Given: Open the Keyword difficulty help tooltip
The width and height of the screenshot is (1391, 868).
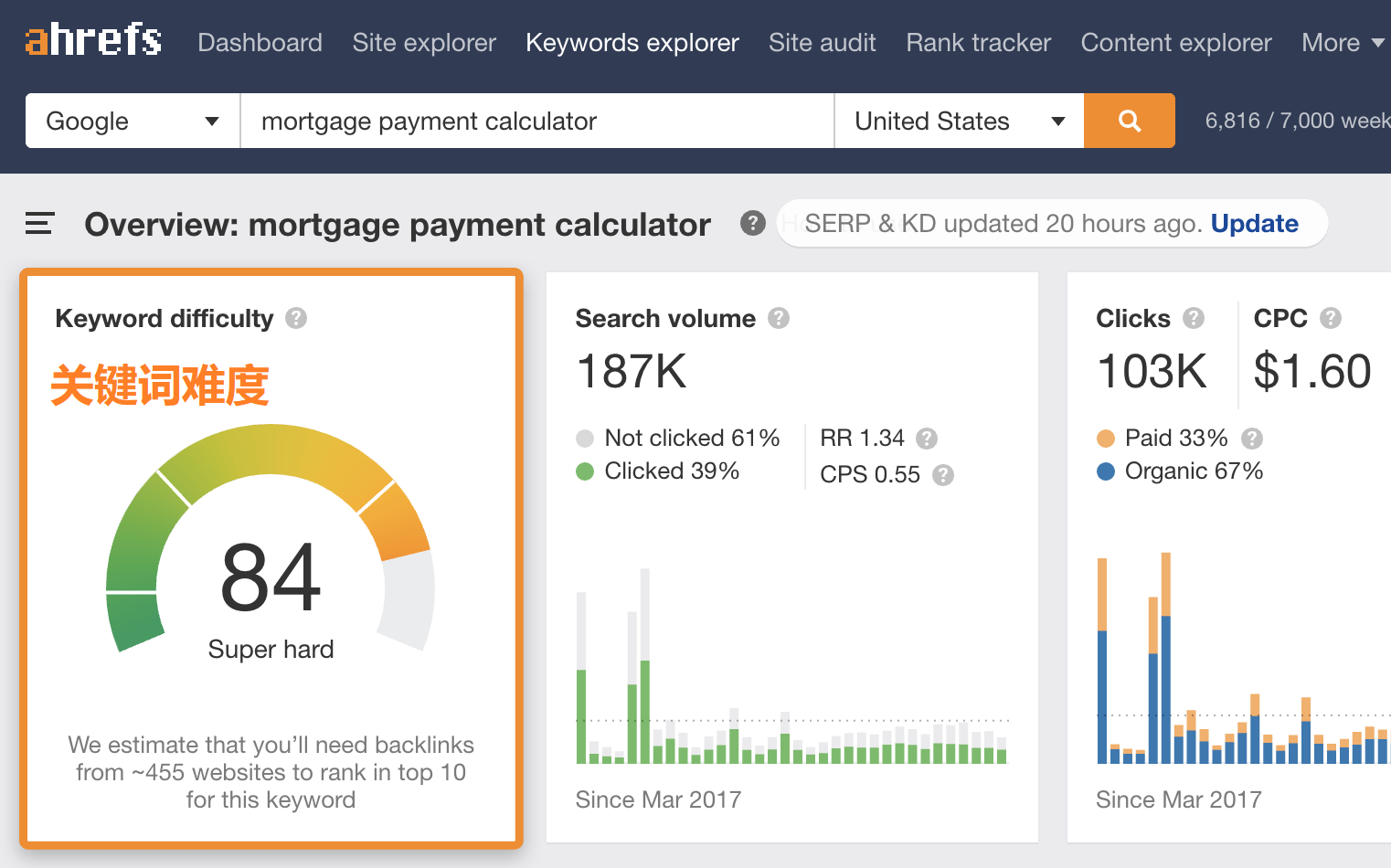Looking at the screenshot, I should (296, 318).
